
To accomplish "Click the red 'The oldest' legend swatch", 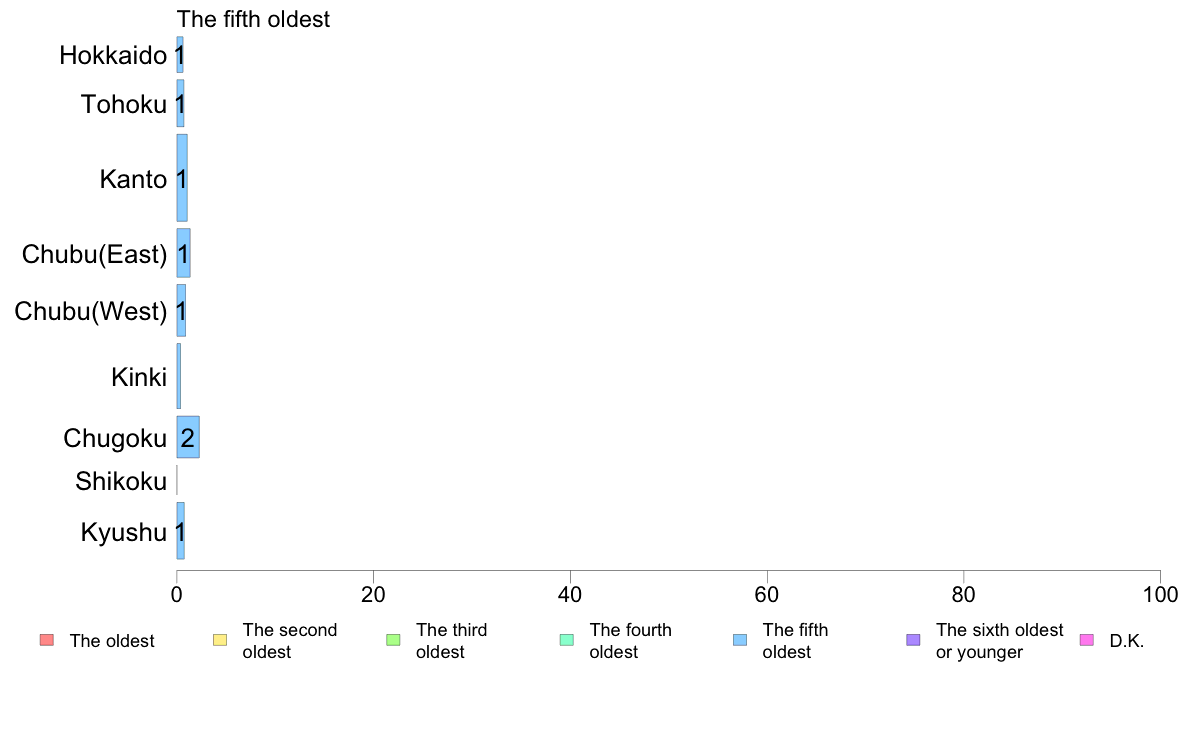I will [x=47, y=640].
